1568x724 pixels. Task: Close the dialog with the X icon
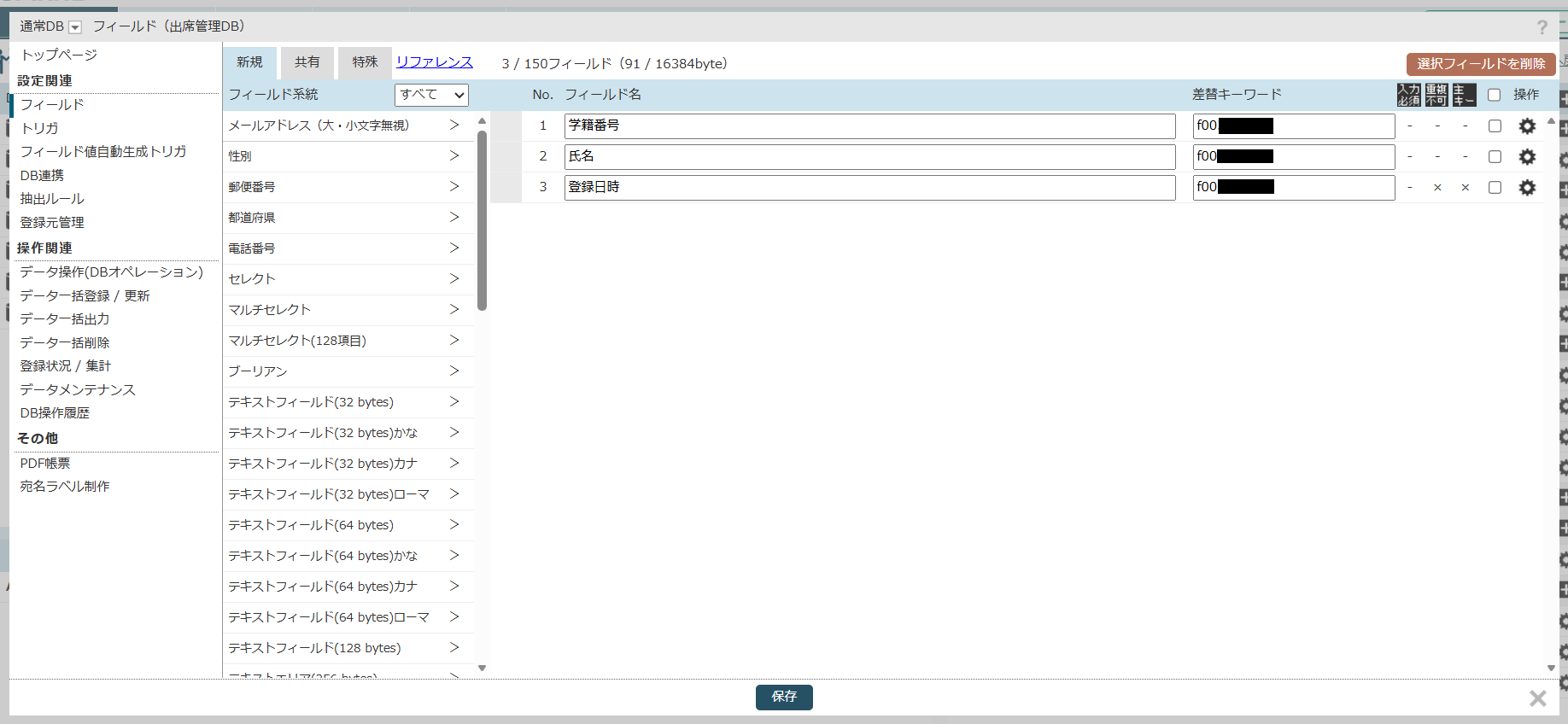[x=1537, y=698]
